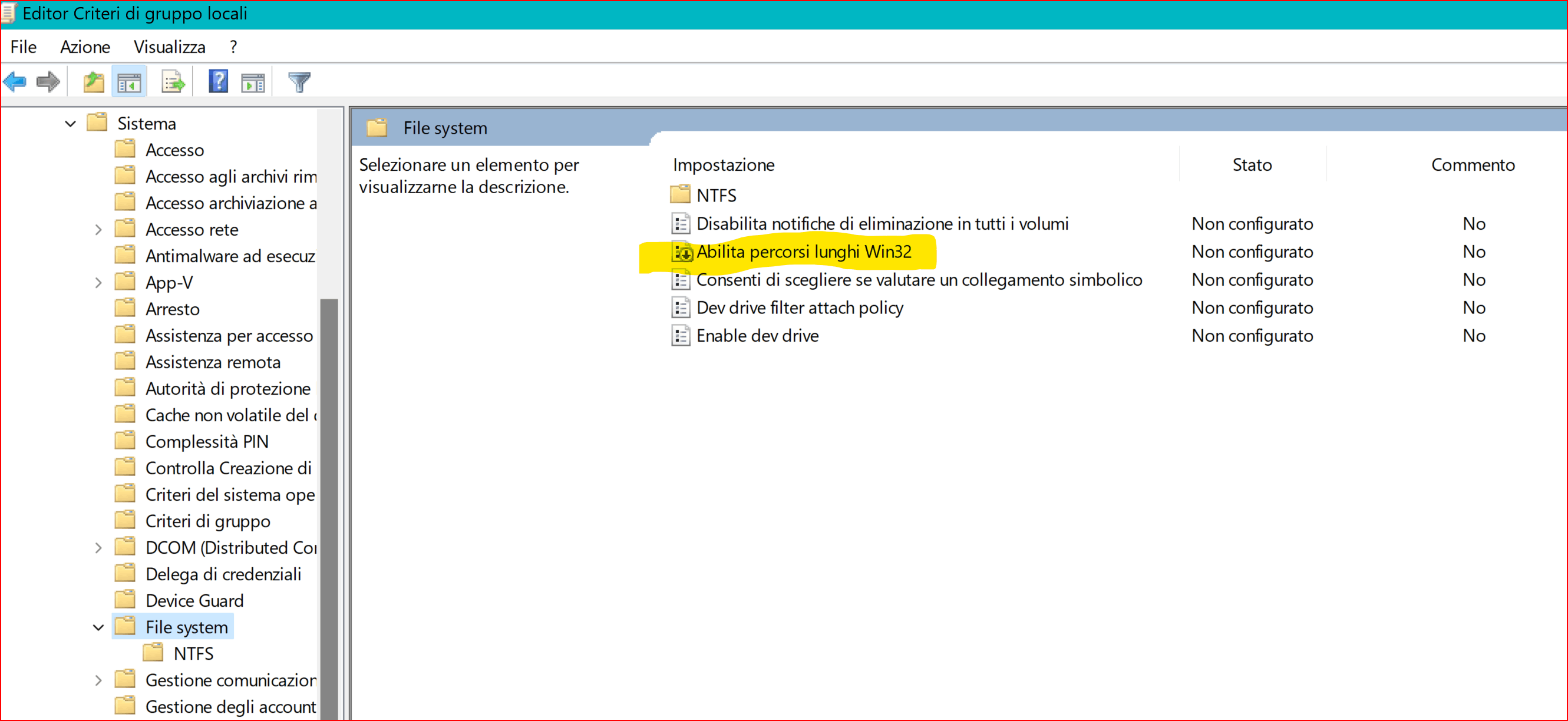Screen dimensions: 1568x721
Task: Open the blue Help question-mark icon
Action: coord(218,81)
